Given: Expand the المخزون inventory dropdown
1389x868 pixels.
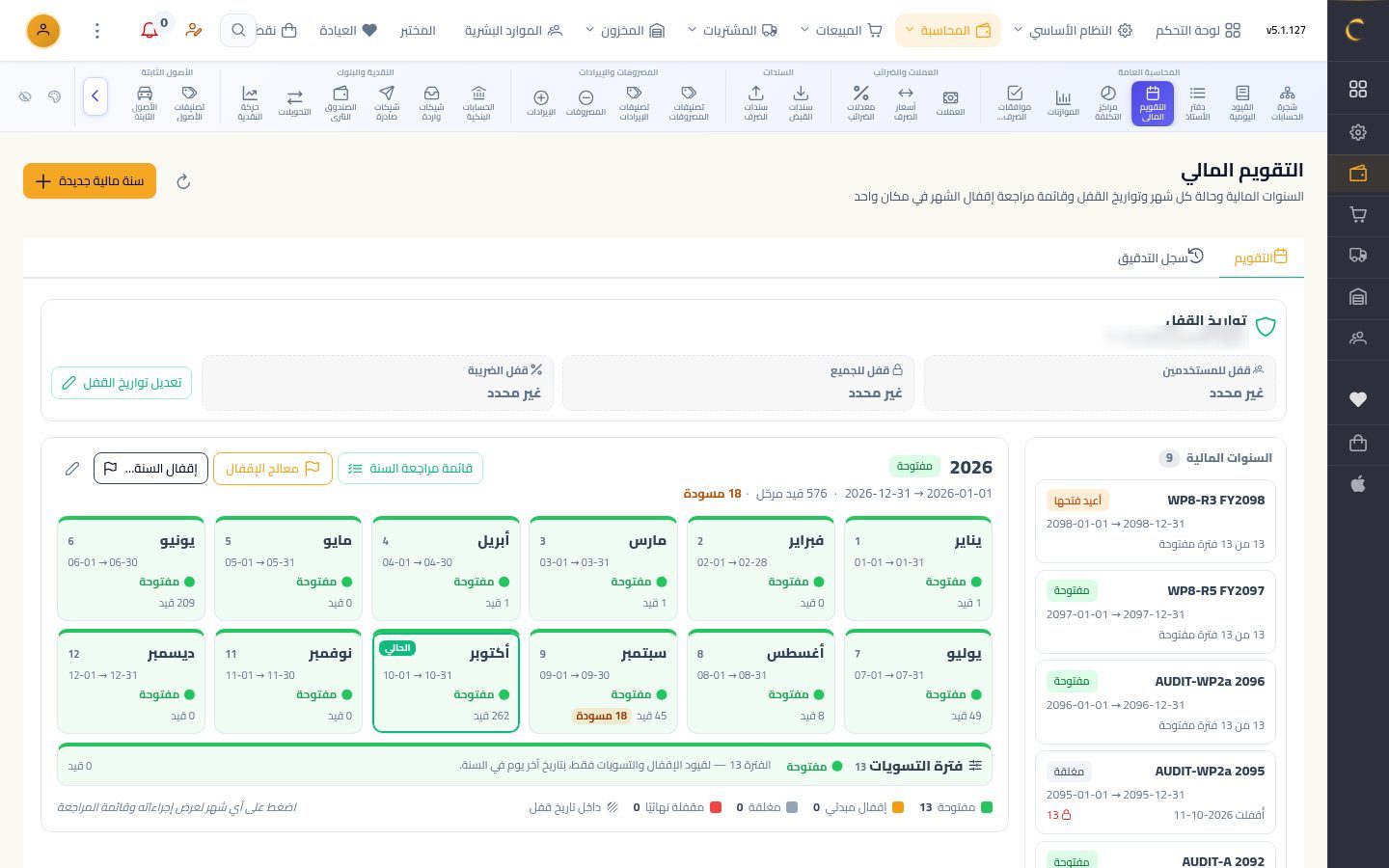Looking at the screenshot, I should coord(626,31).
